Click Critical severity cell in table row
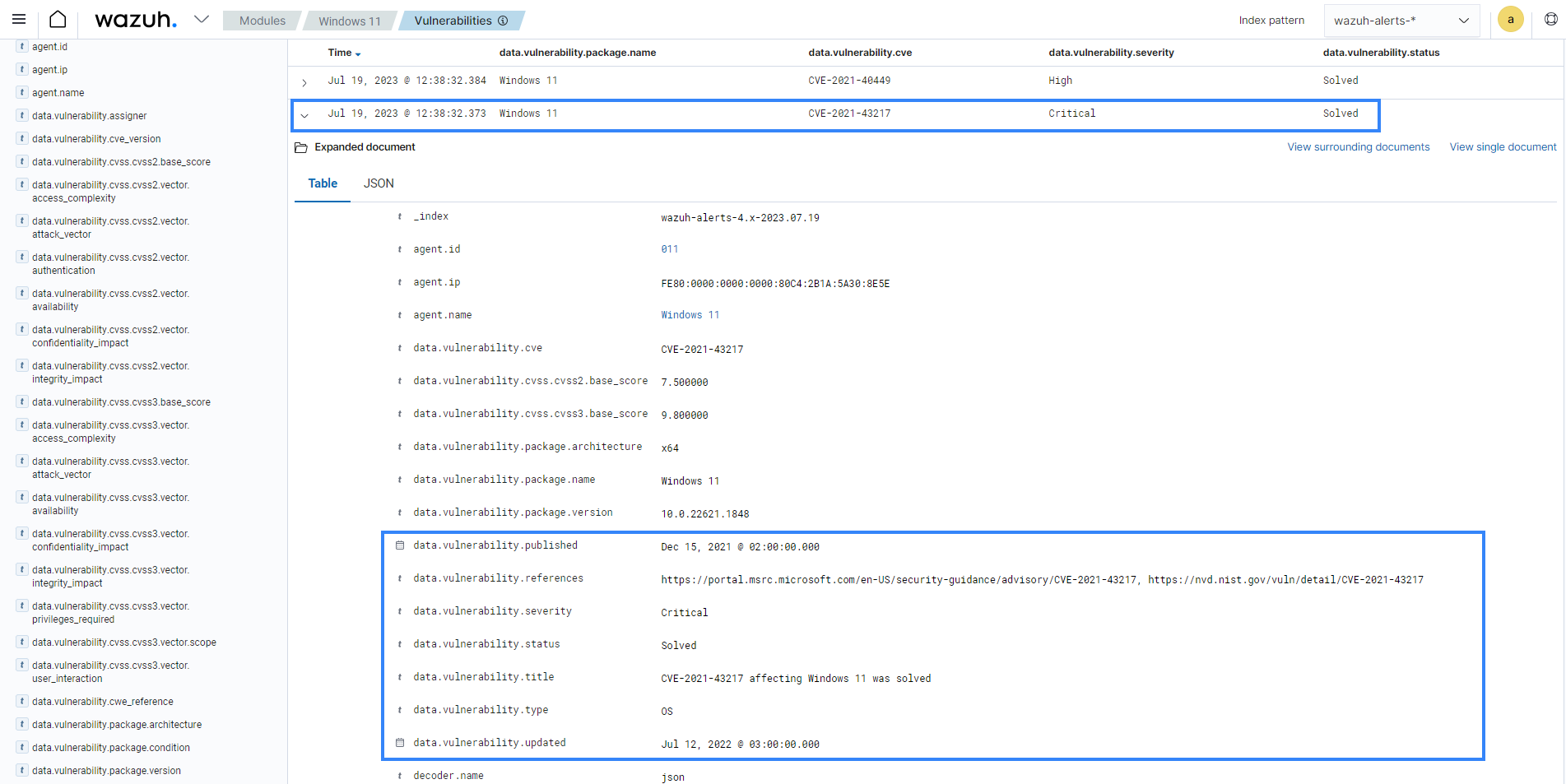 (x=1071, y=114)
